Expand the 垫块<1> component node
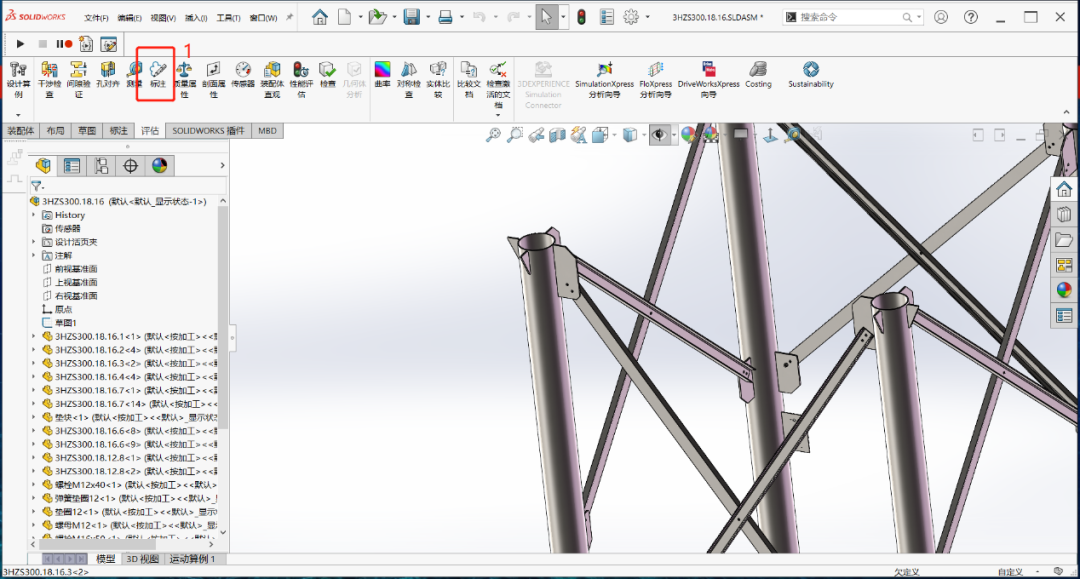This screenshot has width=1080, height=579. coord(34,417)
